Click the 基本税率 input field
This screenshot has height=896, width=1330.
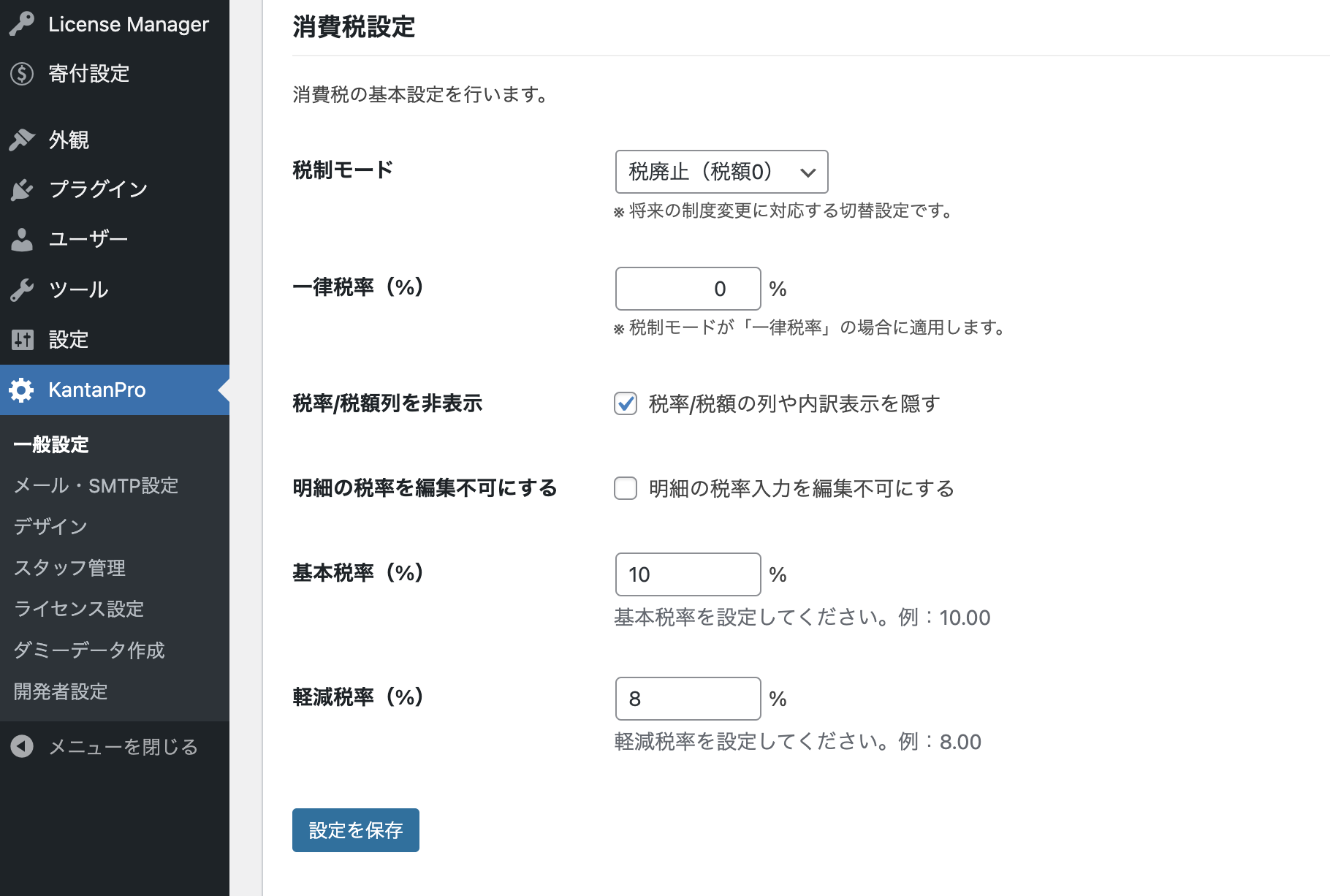point(688,574)
